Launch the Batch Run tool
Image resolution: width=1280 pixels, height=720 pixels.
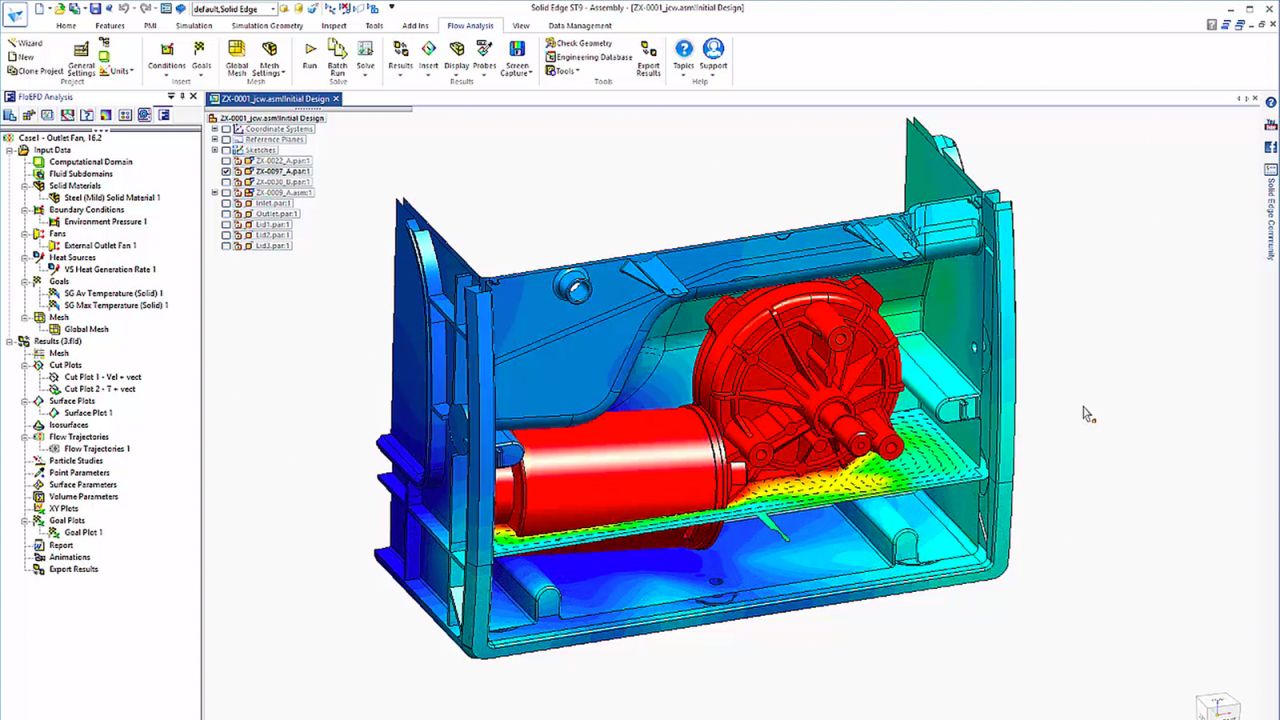coord(337,58)
